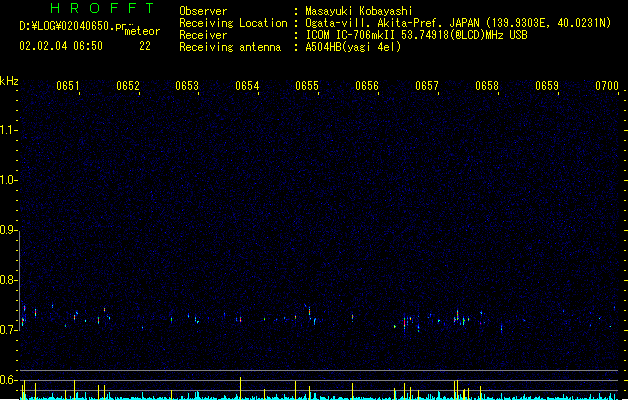Screen dimensions: 629x400
Task: Click the 0659 time axis label
Action: (x=547, y=85)
